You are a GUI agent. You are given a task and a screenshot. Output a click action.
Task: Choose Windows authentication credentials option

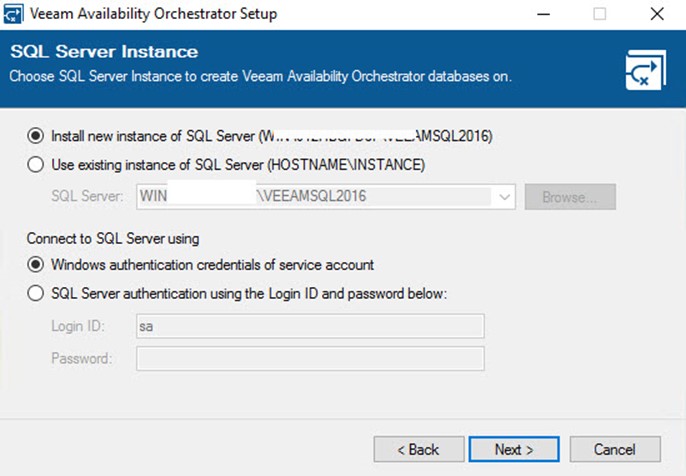coord(35,265)
